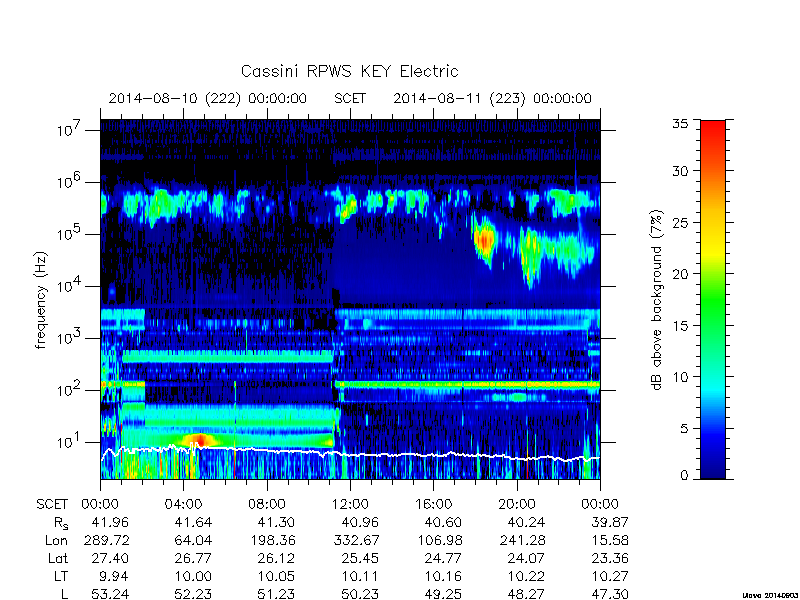Click the frequency axis label 10^1
800x600 pixels.
(x=70, y=441)
